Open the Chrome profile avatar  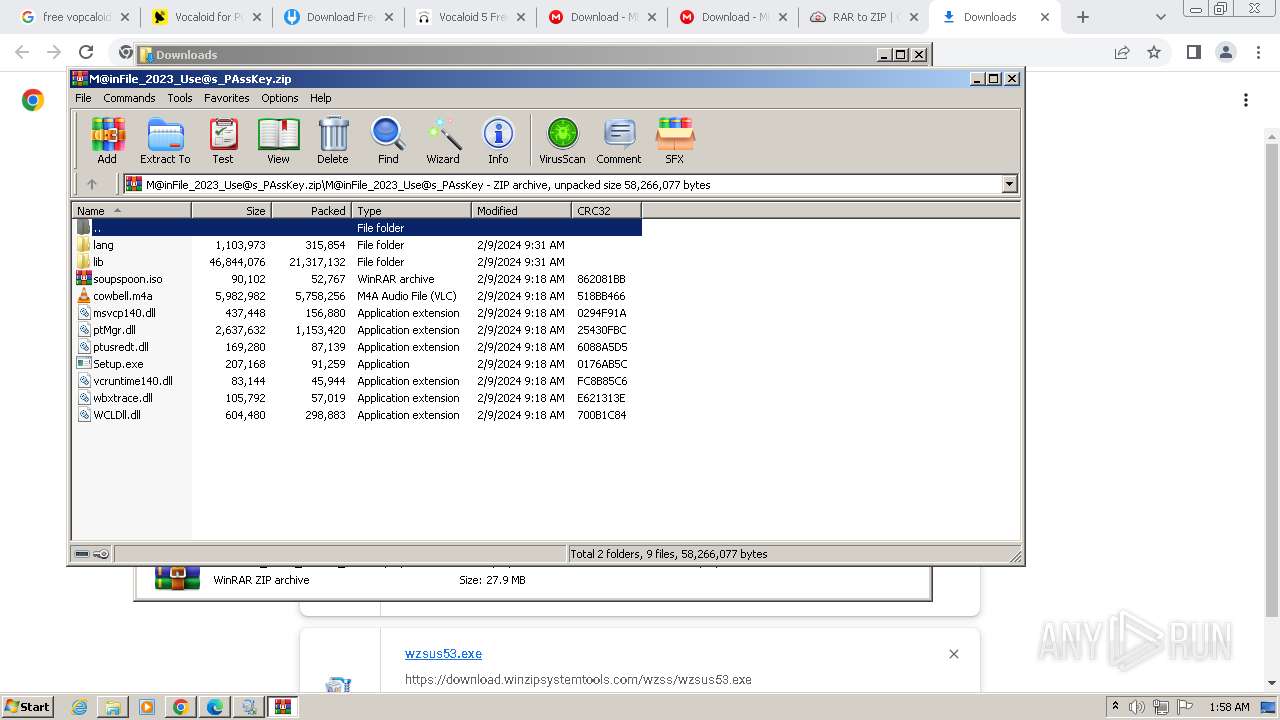click(x=1226, y=53)
